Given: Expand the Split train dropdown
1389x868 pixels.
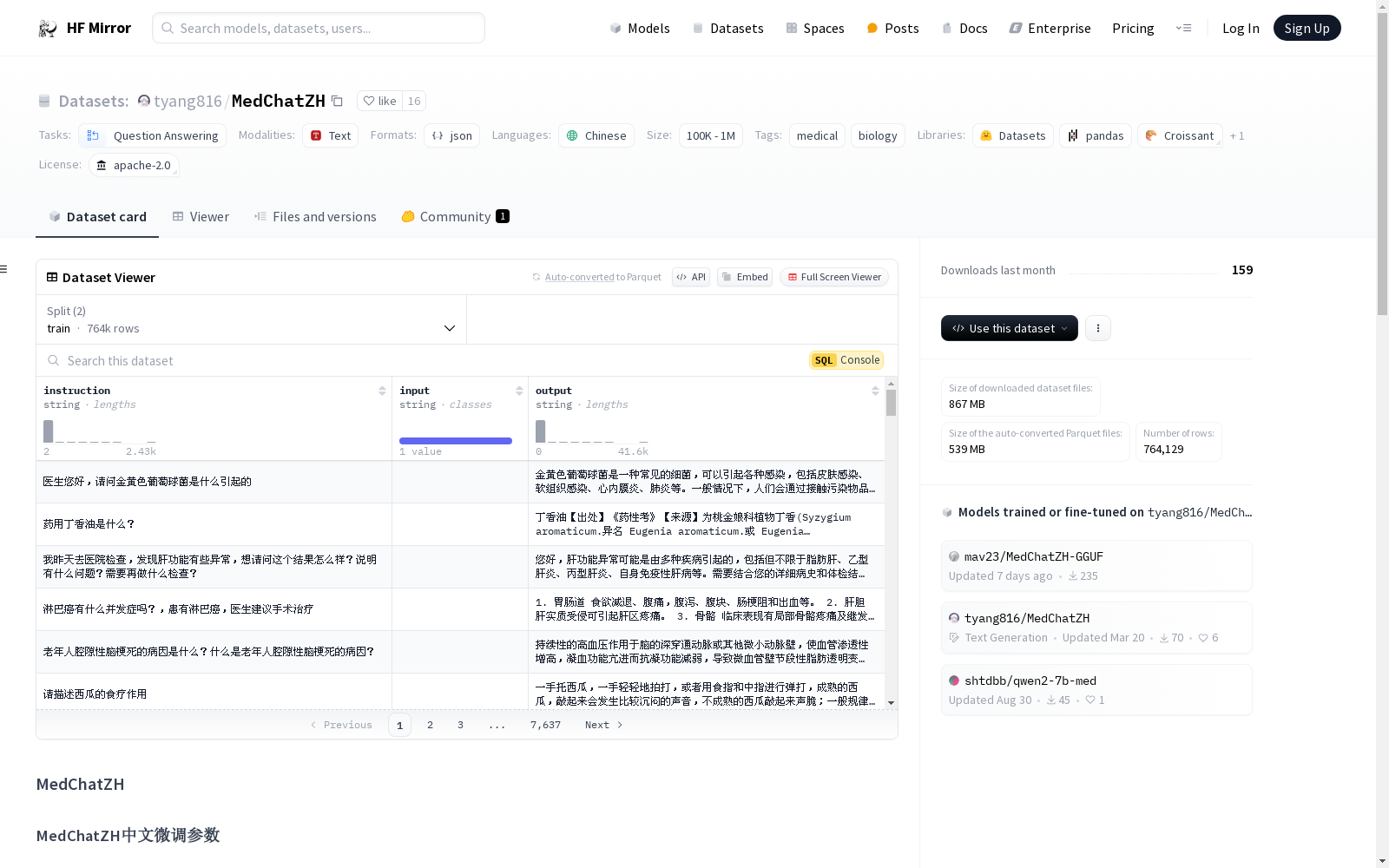Looking at the screenshot, I should point(251,319).
